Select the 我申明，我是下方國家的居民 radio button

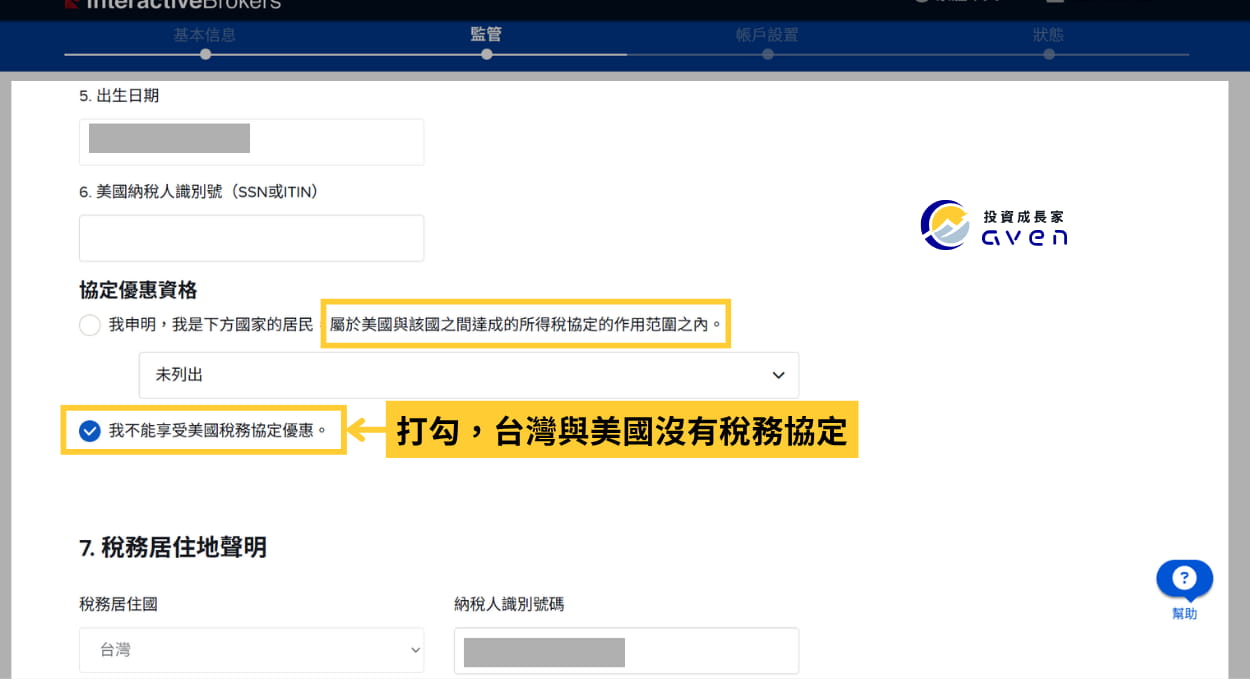click(x=90, y=325)
